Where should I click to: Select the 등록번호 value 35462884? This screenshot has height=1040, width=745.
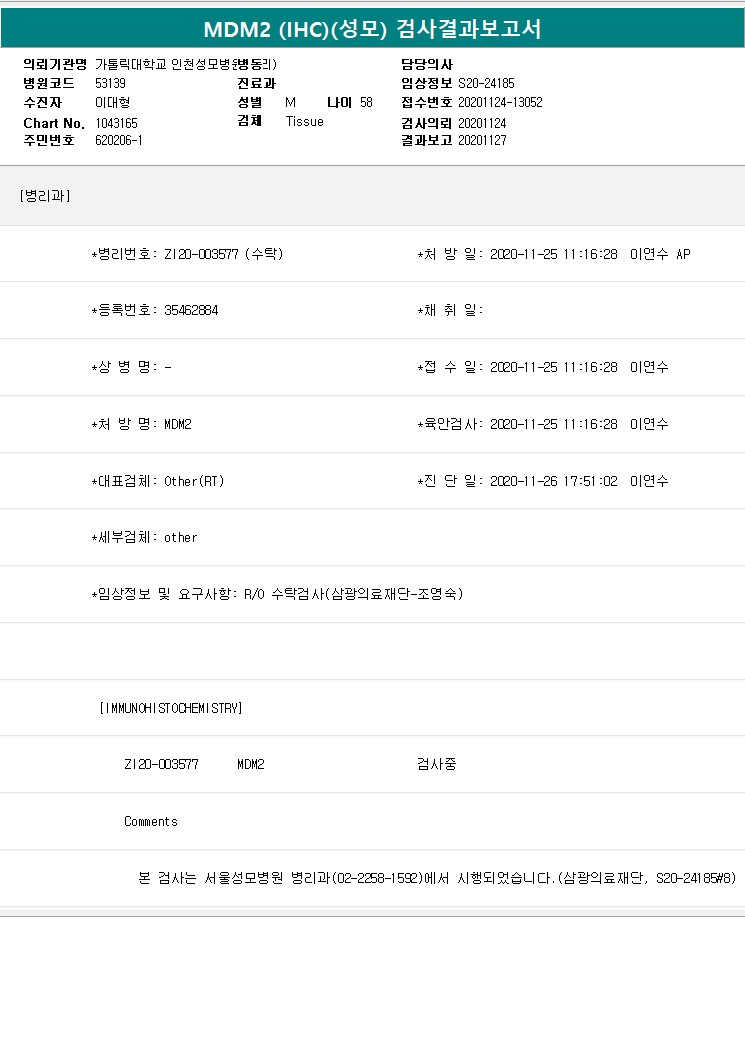(191, 310)
